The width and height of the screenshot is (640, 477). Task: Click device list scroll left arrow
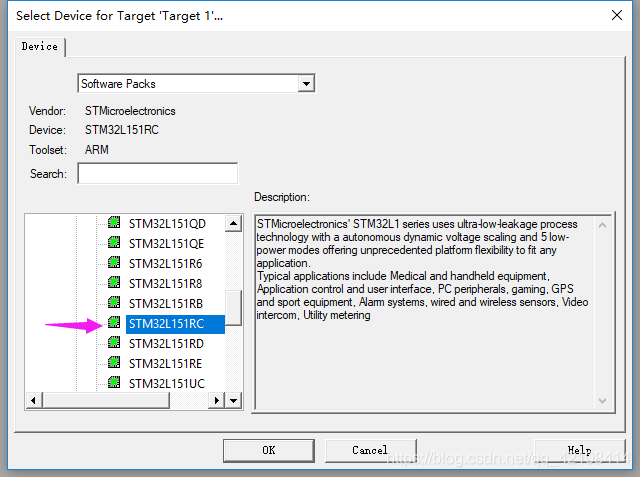click(x=33, y=400)
